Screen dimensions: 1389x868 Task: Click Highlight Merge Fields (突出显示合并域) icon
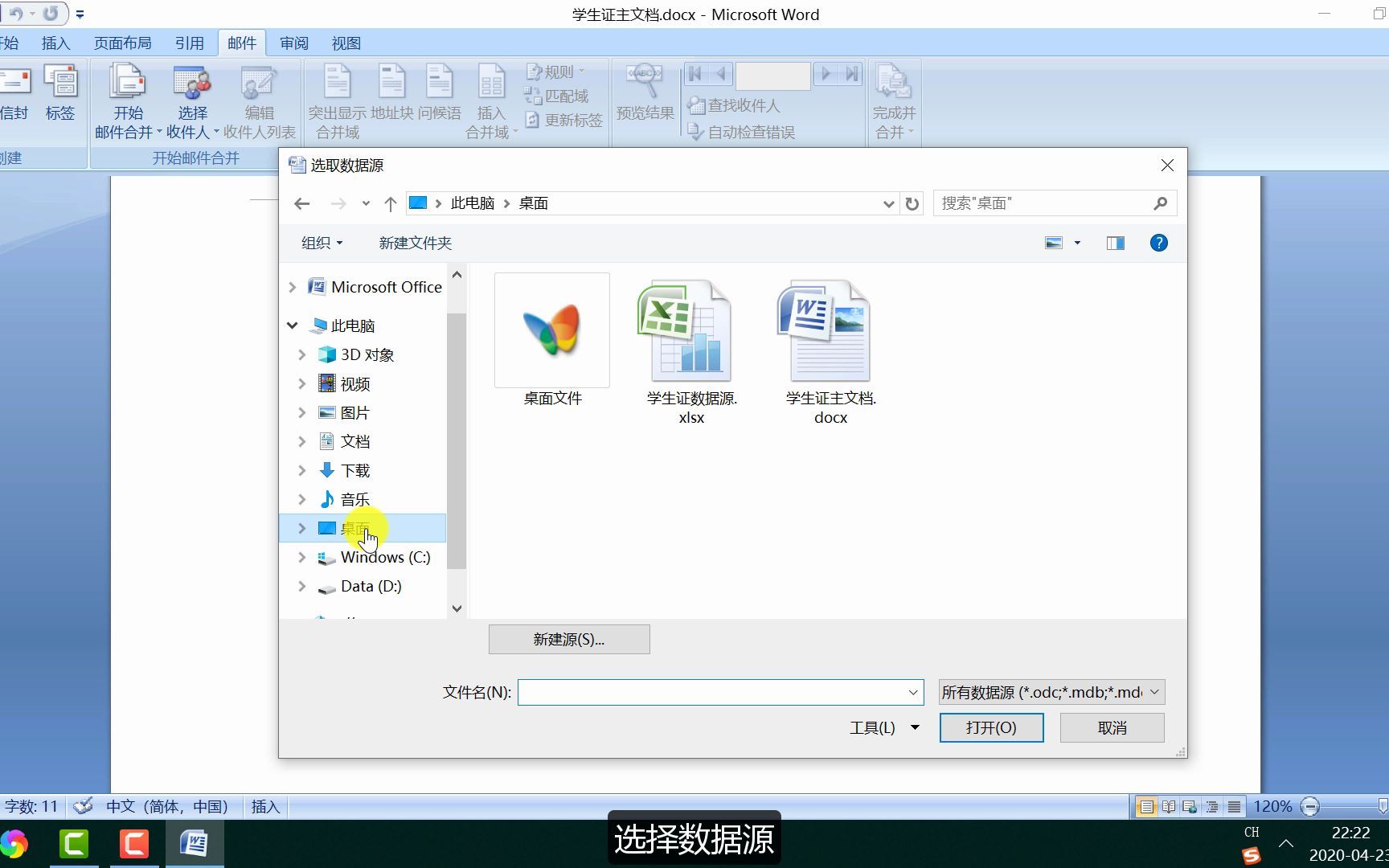(337, 101)
